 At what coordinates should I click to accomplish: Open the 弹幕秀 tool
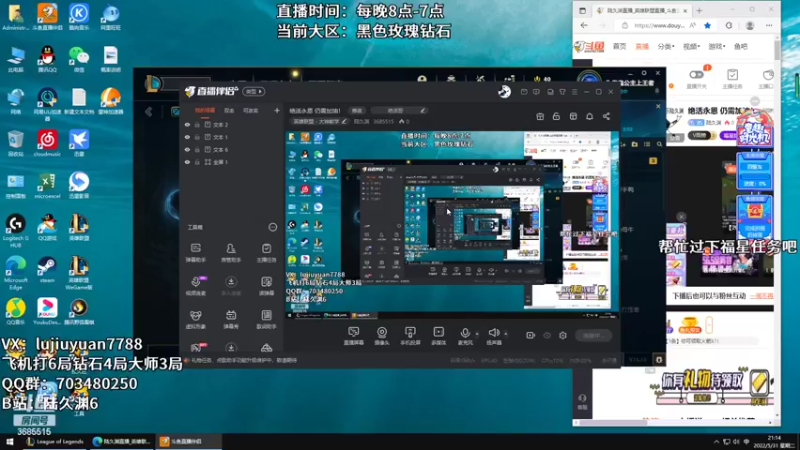(231, 319)
